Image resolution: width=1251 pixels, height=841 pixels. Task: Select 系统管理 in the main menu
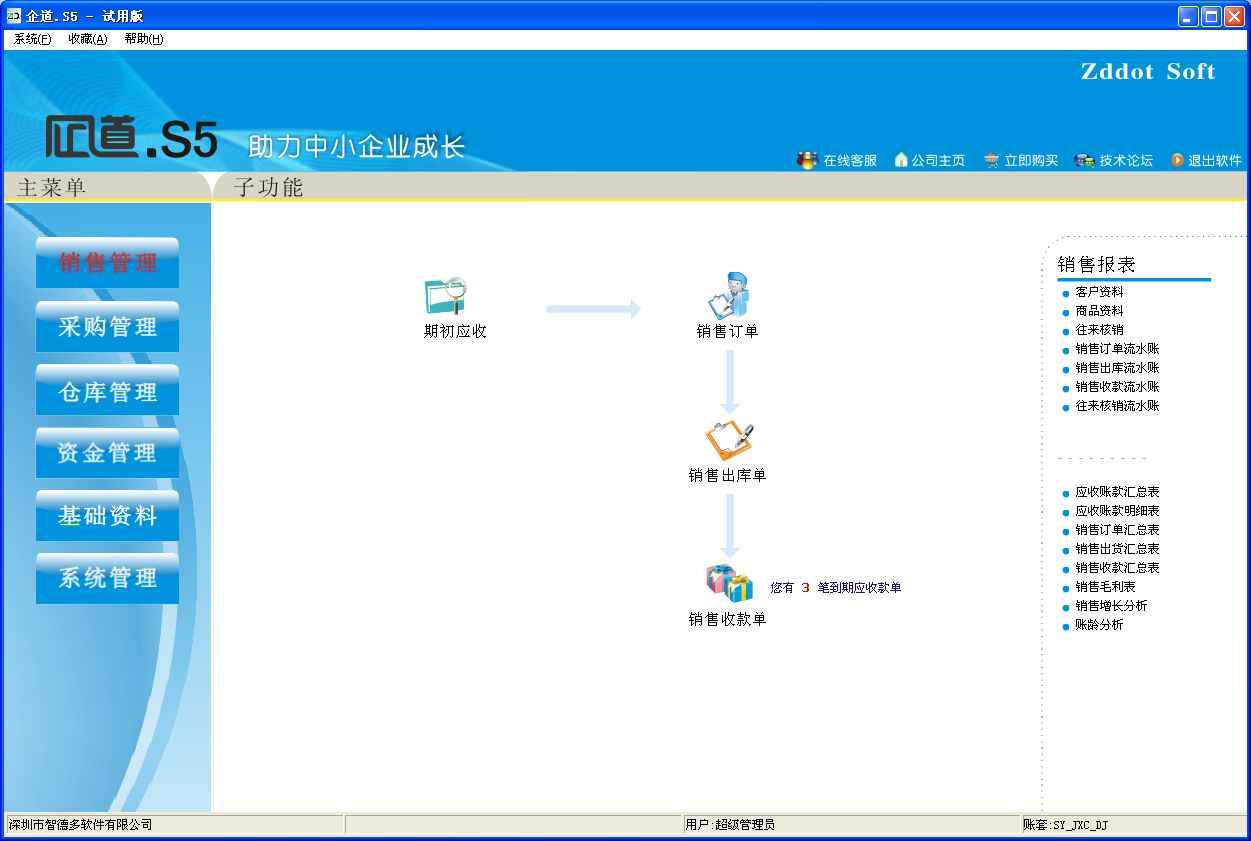107,578
